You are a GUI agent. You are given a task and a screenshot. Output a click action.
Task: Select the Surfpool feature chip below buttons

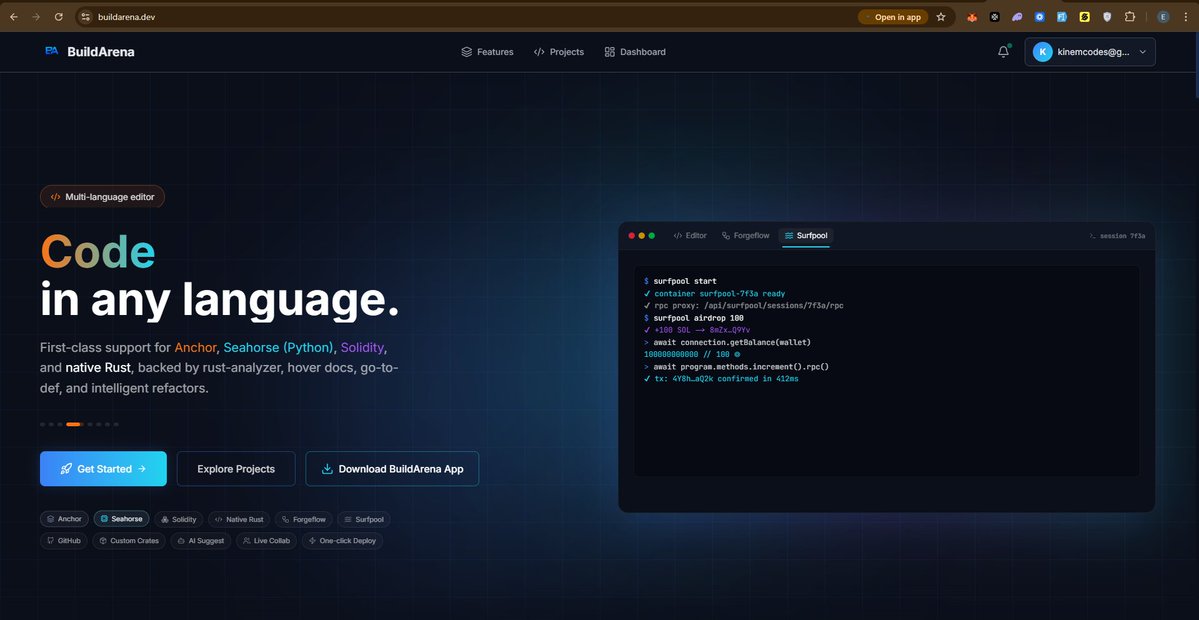point(363,519)
